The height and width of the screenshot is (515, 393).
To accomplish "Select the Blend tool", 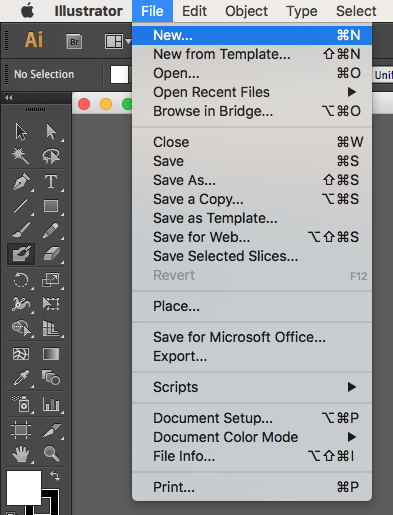I will (51, 378).
